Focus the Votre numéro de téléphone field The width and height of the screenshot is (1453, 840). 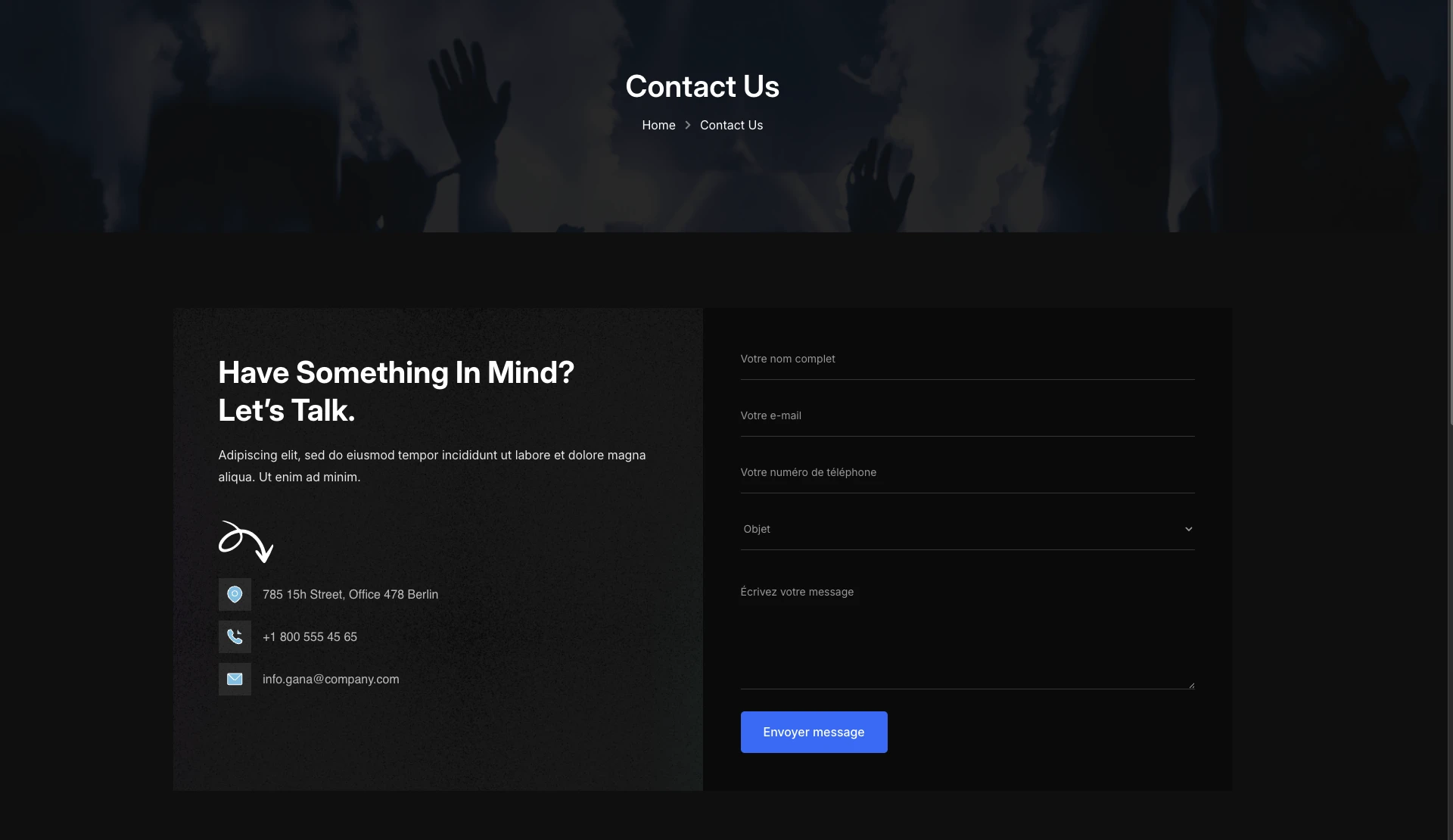[x=967, y=472]
